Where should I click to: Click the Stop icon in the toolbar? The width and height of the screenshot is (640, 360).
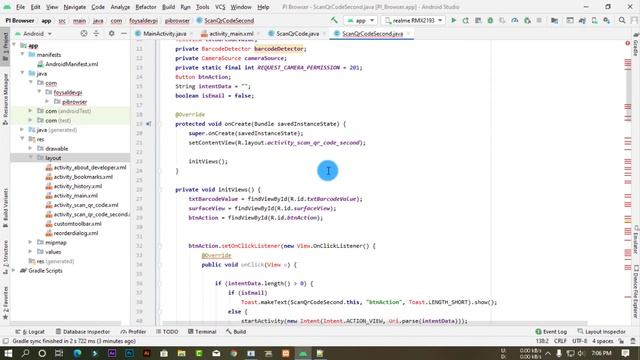(x=539, y=20)
